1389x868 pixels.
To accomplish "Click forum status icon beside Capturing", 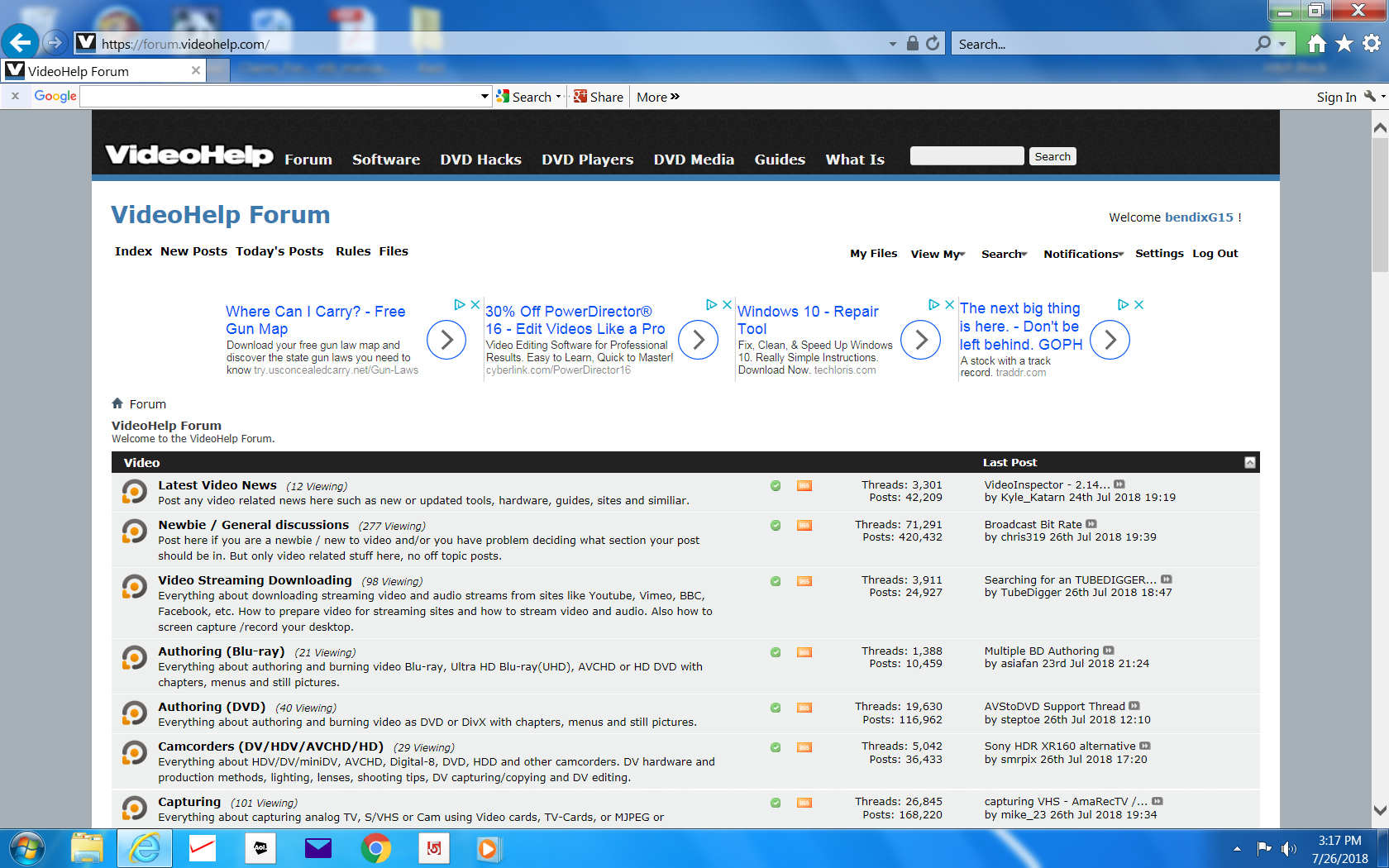I will point(134,808).
